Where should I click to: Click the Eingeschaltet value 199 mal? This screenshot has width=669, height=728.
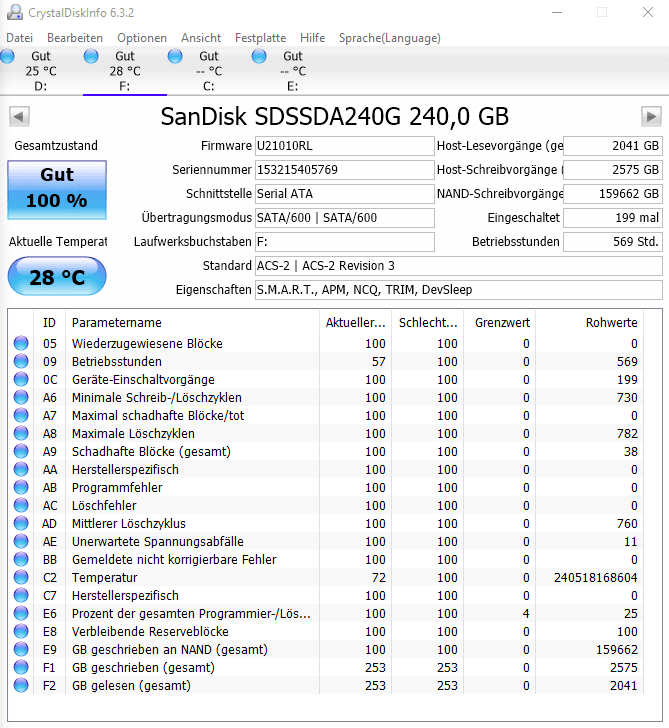[613, 218]
